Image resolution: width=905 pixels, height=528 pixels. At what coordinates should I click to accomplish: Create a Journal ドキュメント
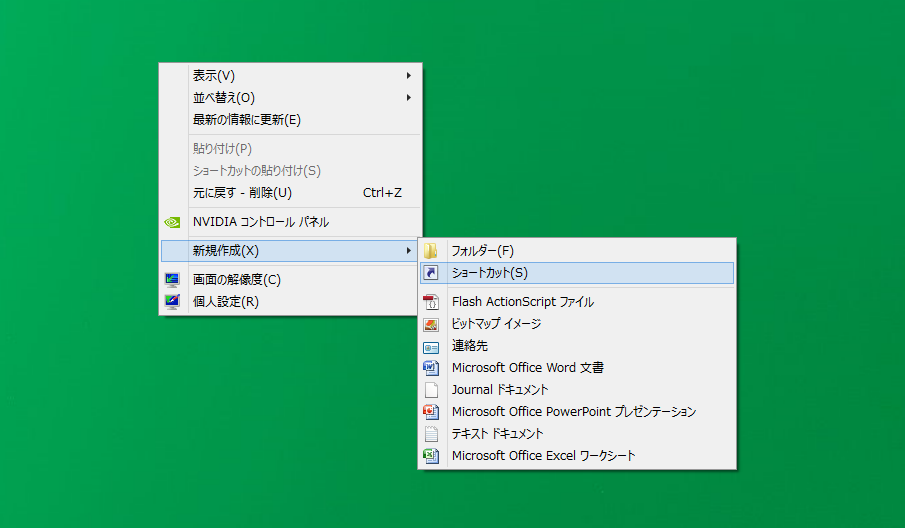click(x=577, y=390)
